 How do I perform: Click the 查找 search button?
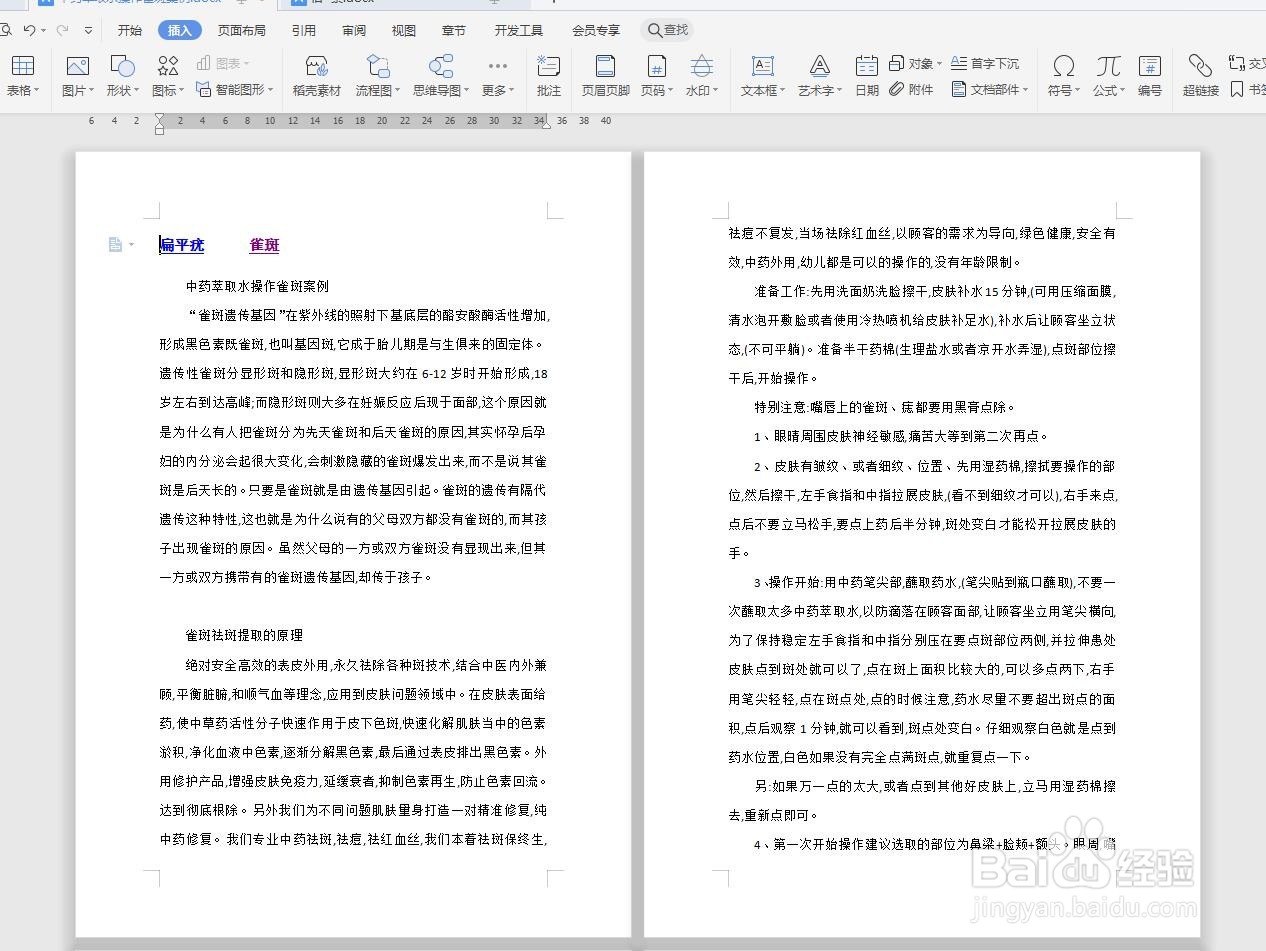click(668, 30)
